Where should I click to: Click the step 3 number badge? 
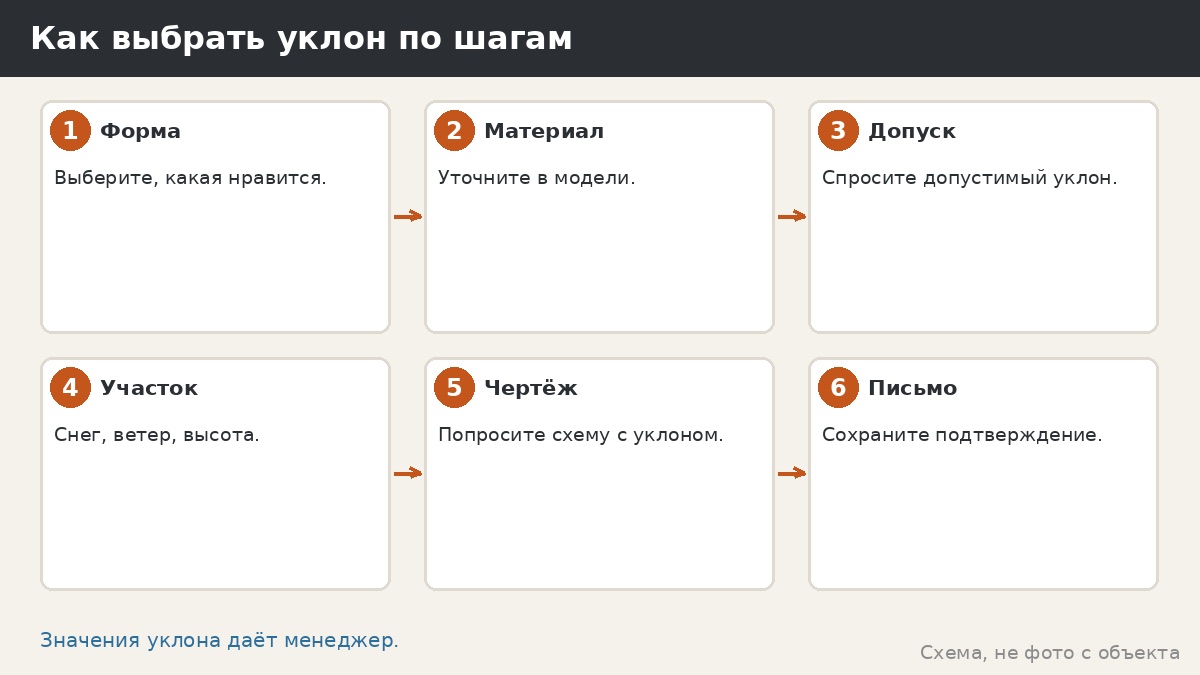(838, 131)
